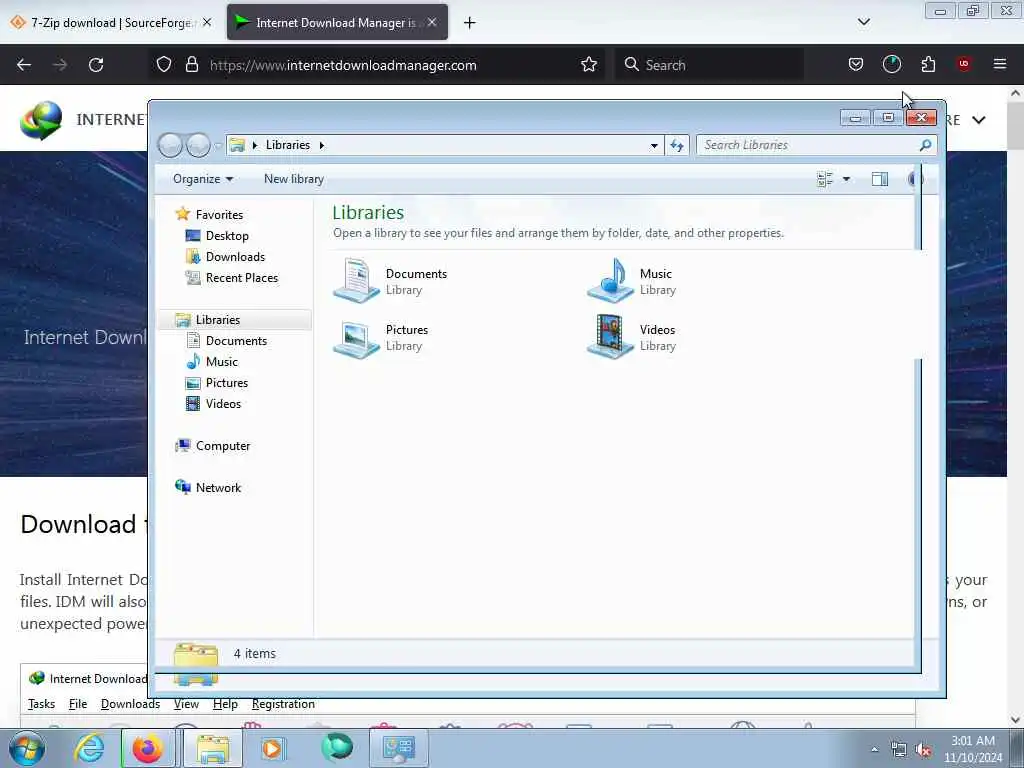Screen dimensions: 1024x768
Task: Click the Windows Start button
Action: [27, 748]
